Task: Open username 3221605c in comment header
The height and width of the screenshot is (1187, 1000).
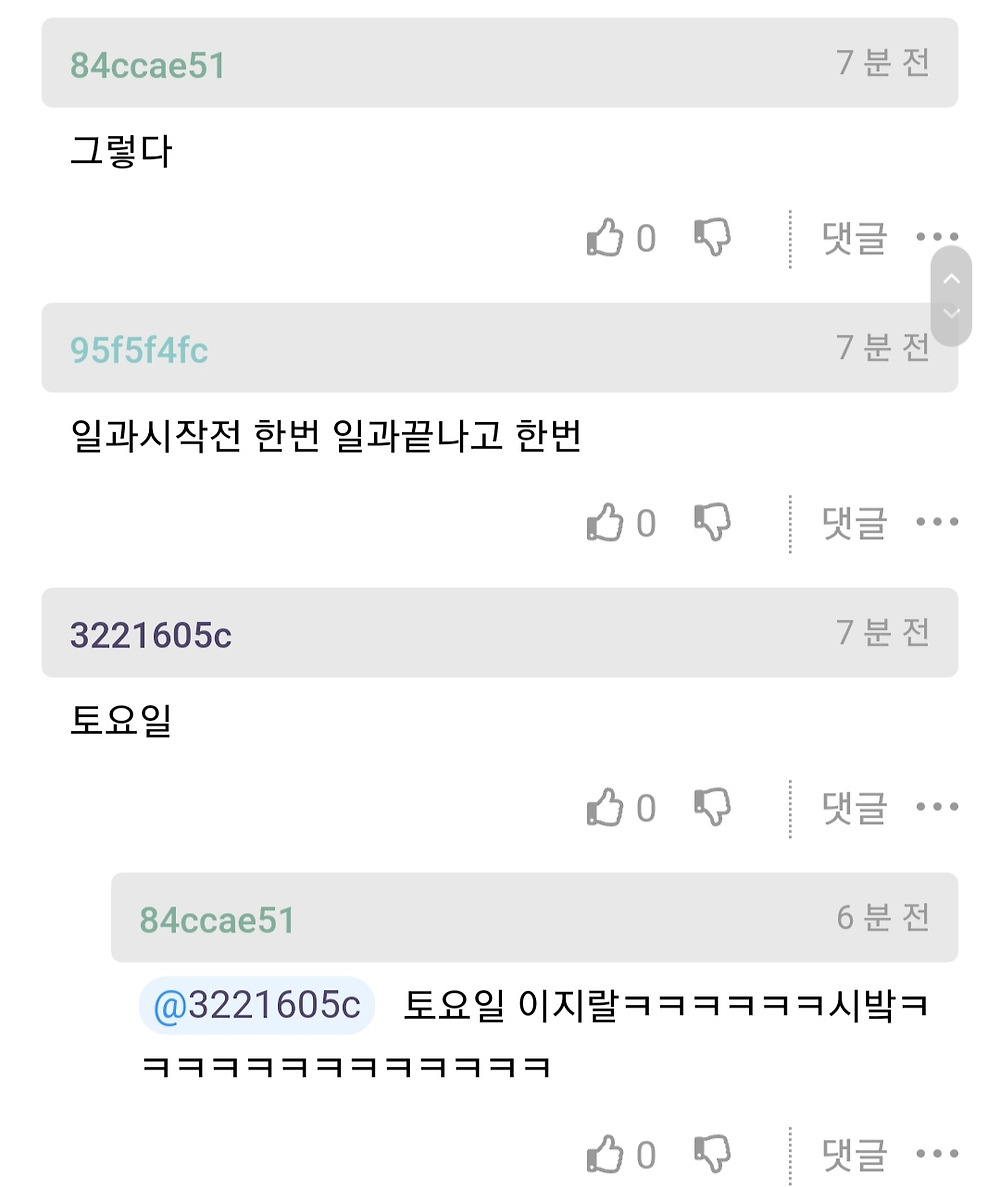Action: coord(151,635)
